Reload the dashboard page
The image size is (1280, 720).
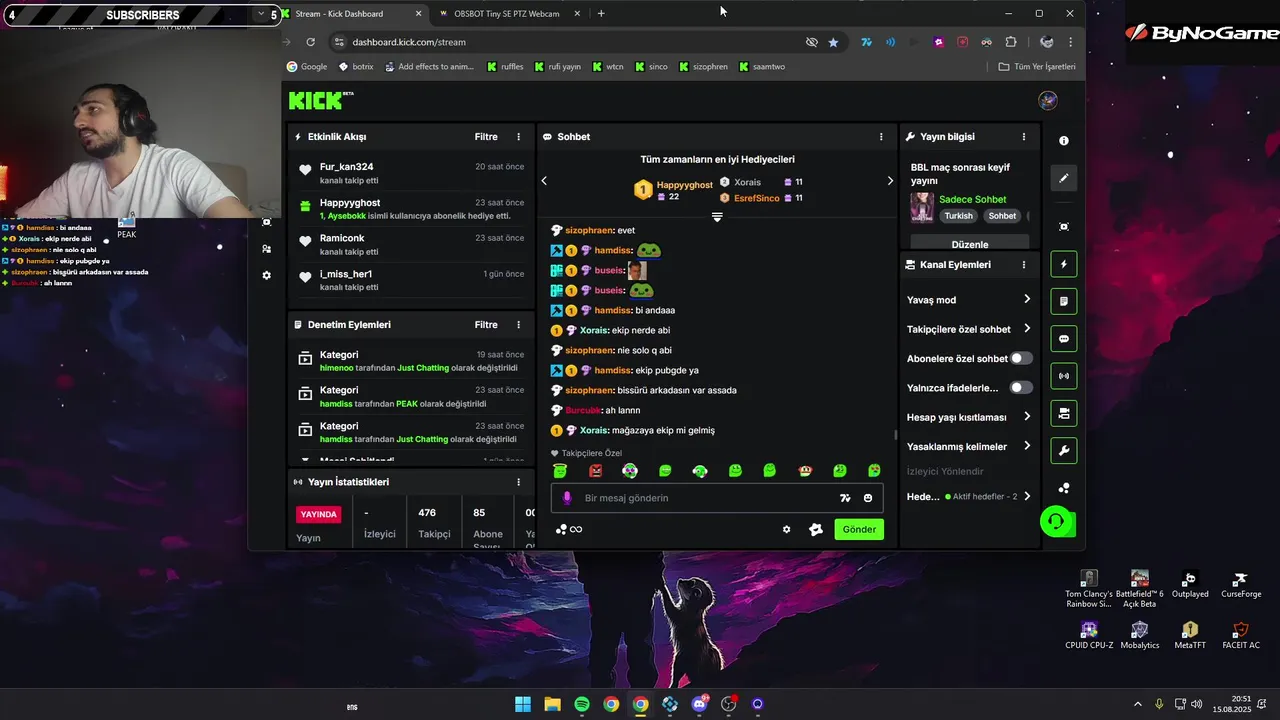coord(310,42)
